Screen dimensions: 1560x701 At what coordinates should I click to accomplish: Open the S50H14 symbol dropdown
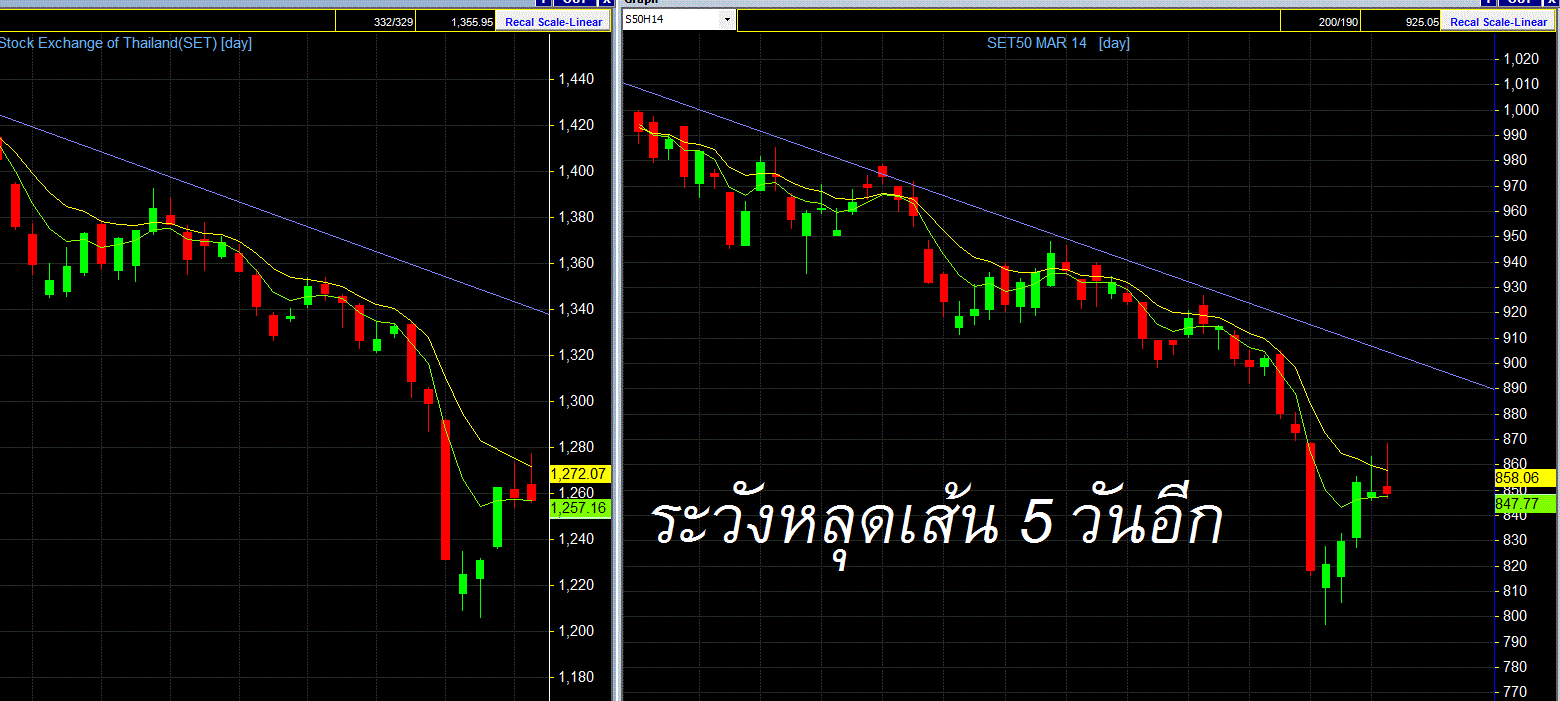click(727, 20)
